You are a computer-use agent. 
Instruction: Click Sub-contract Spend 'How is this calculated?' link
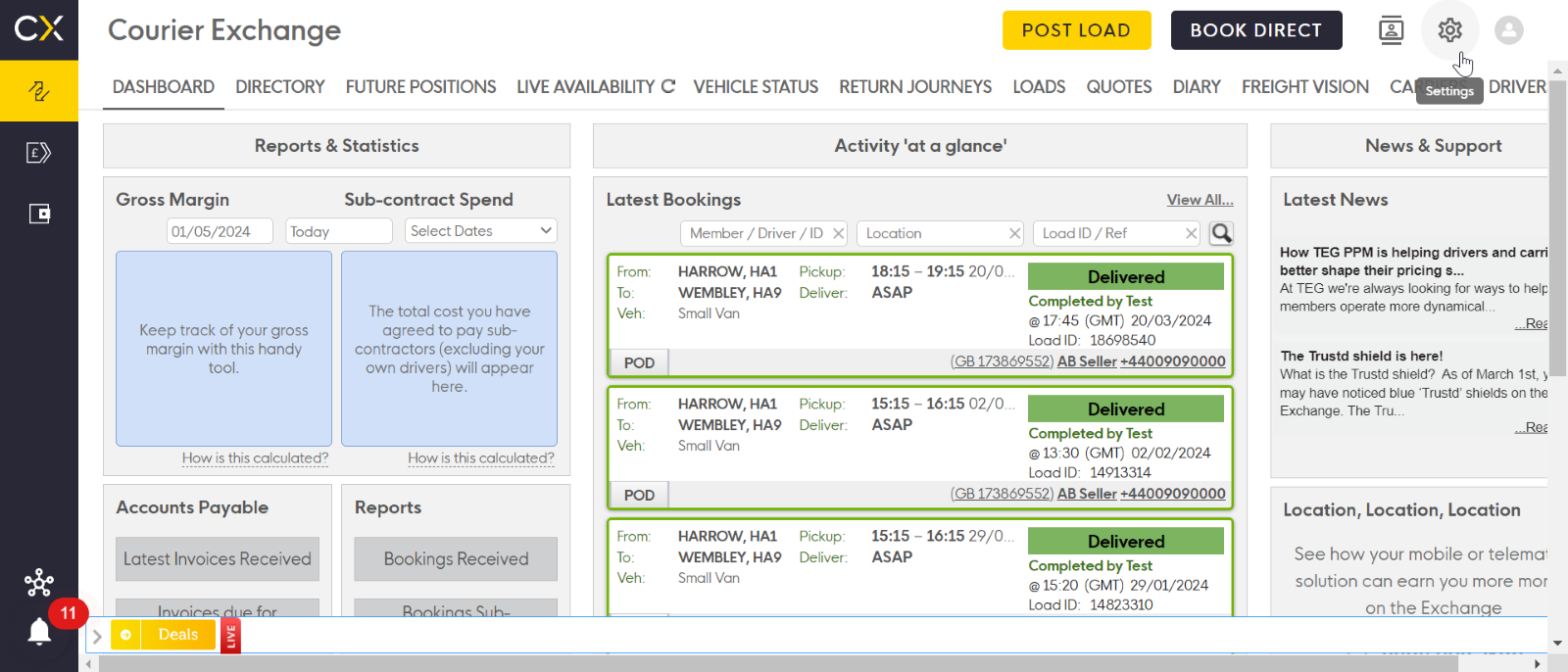(481, 457)
